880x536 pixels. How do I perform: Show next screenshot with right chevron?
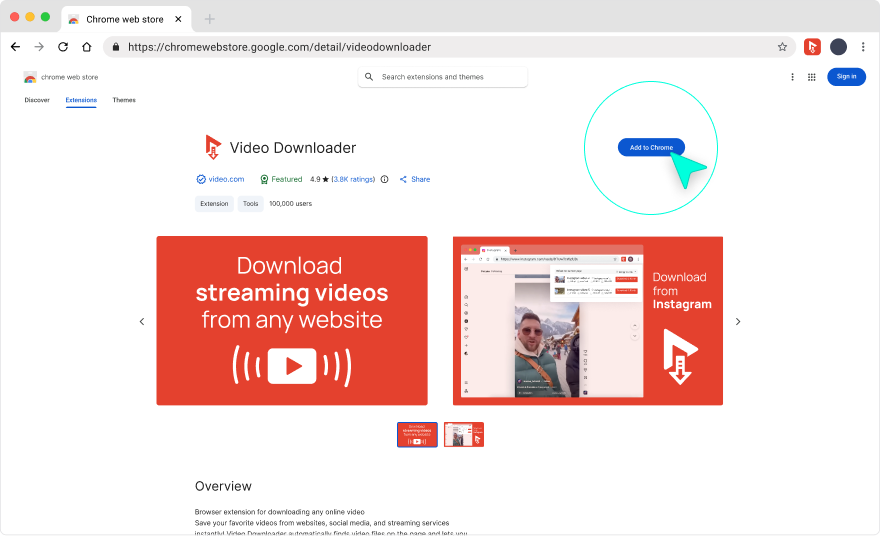pos(738,321)
